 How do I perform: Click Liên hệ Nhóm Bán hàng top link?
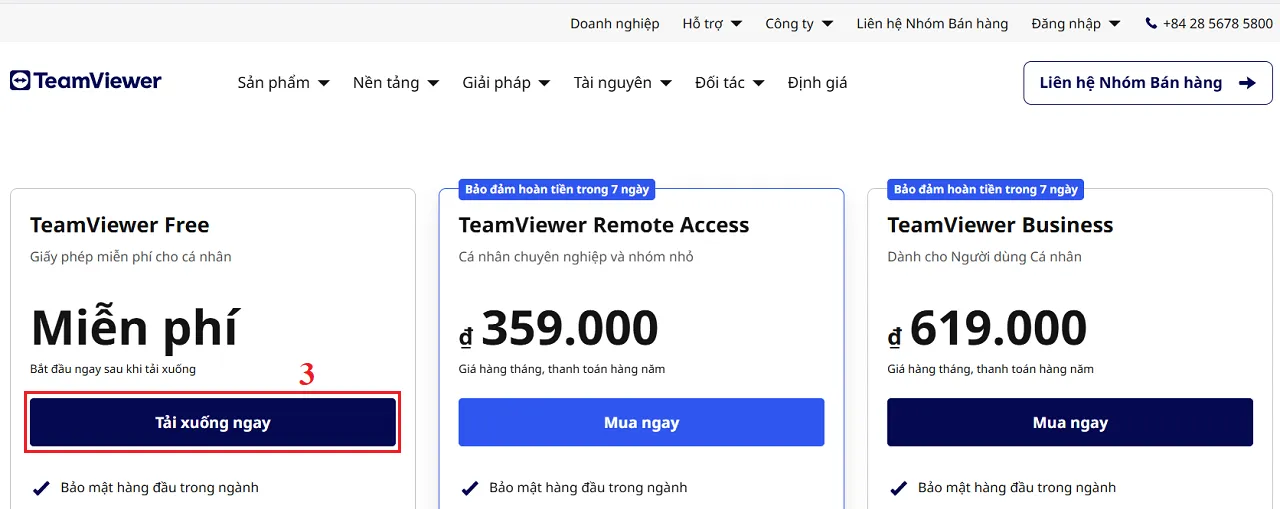click(932, 23)
